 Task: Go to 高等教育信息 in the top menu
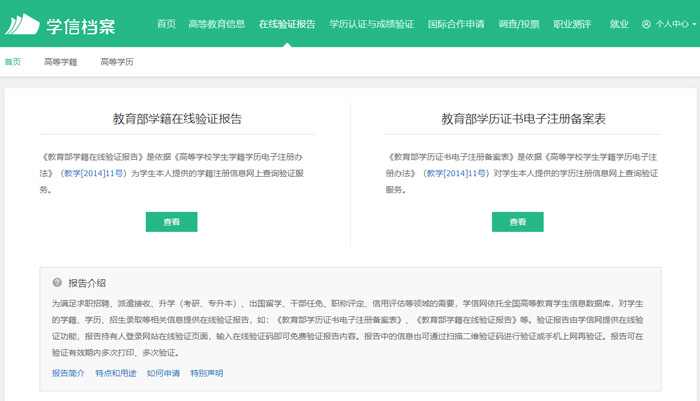(x=217, y=23)
